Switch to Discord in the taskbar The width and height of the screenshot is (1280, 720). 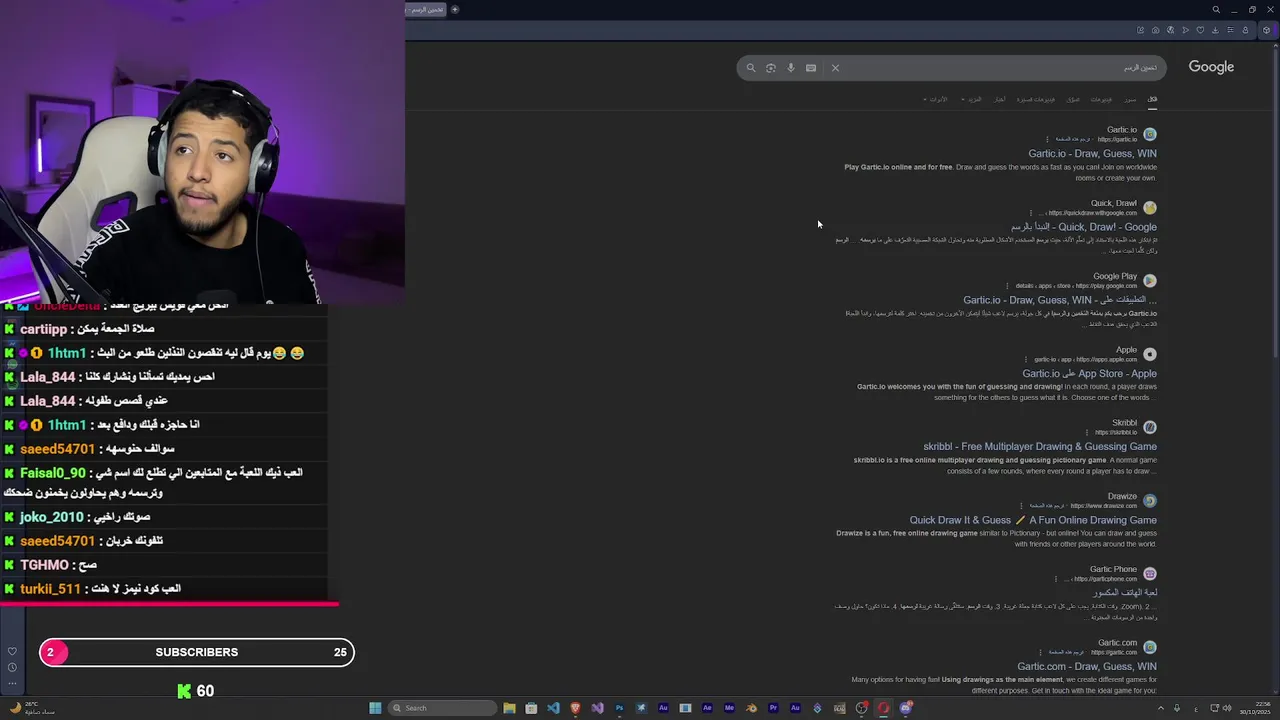click(x=905, y=708)
